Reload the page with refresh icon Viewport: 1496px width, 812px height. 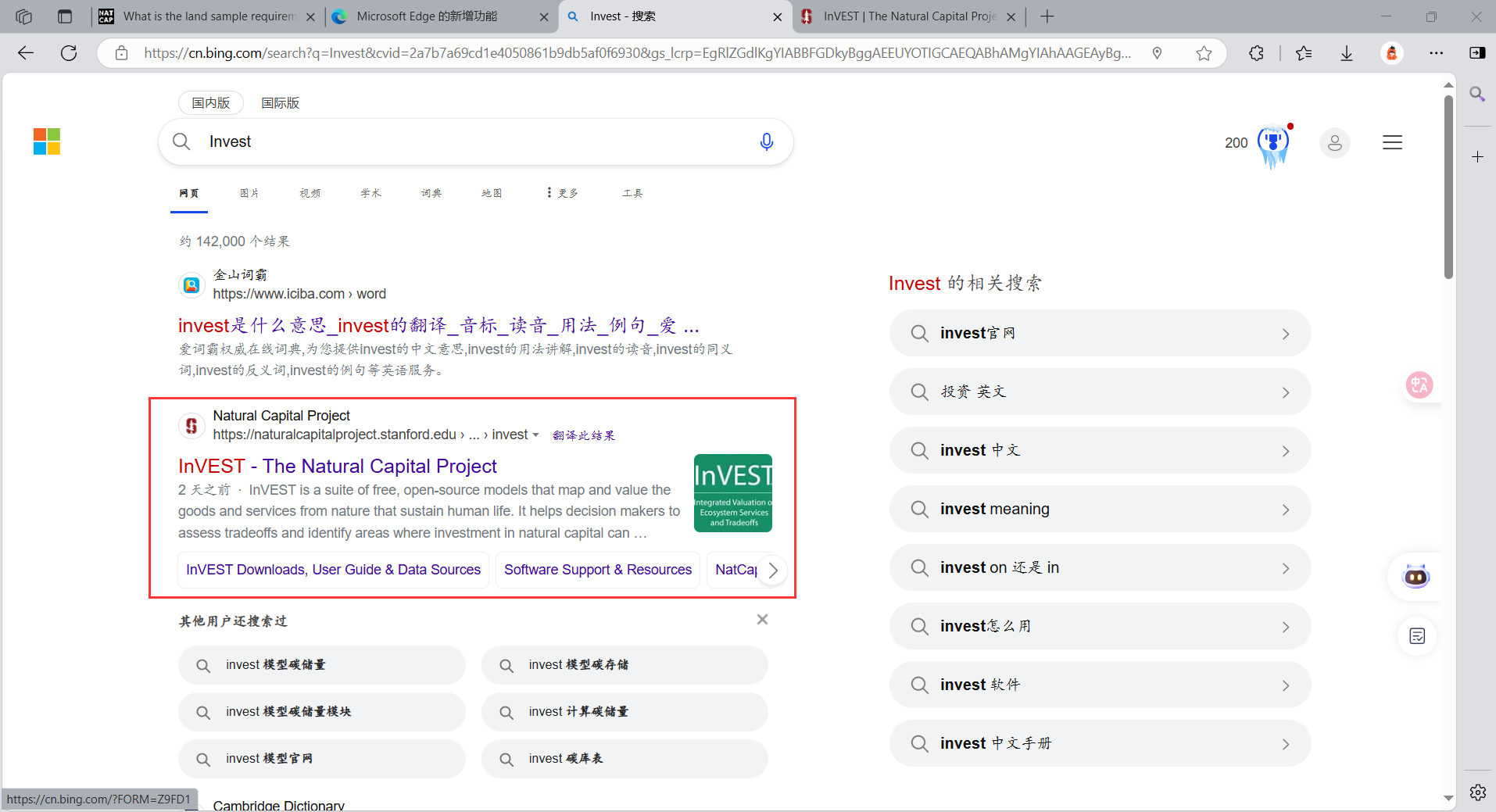tap(69, 53)
